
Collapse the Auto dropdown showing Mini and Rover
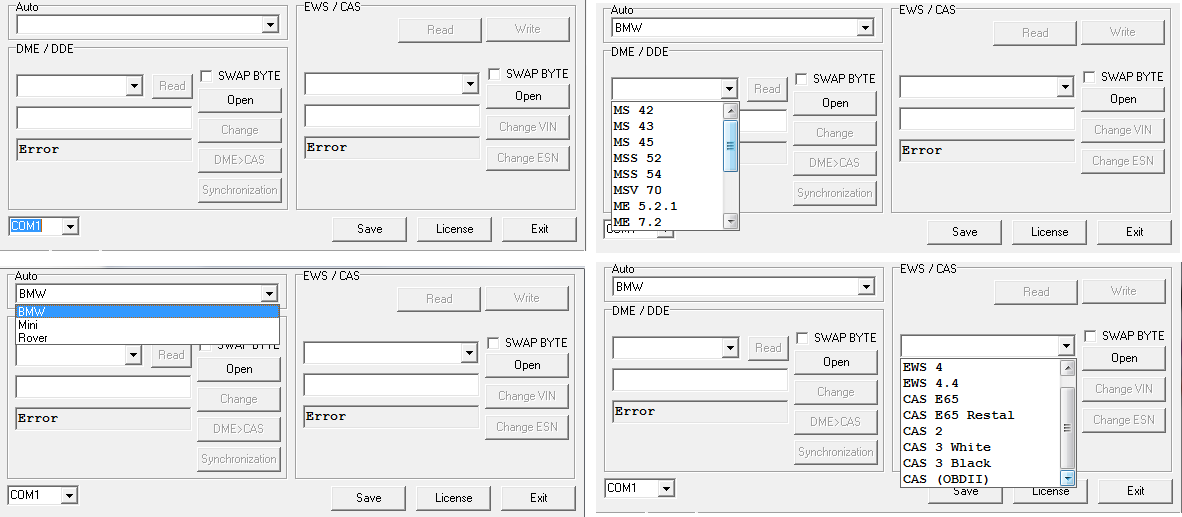point(268,294)
